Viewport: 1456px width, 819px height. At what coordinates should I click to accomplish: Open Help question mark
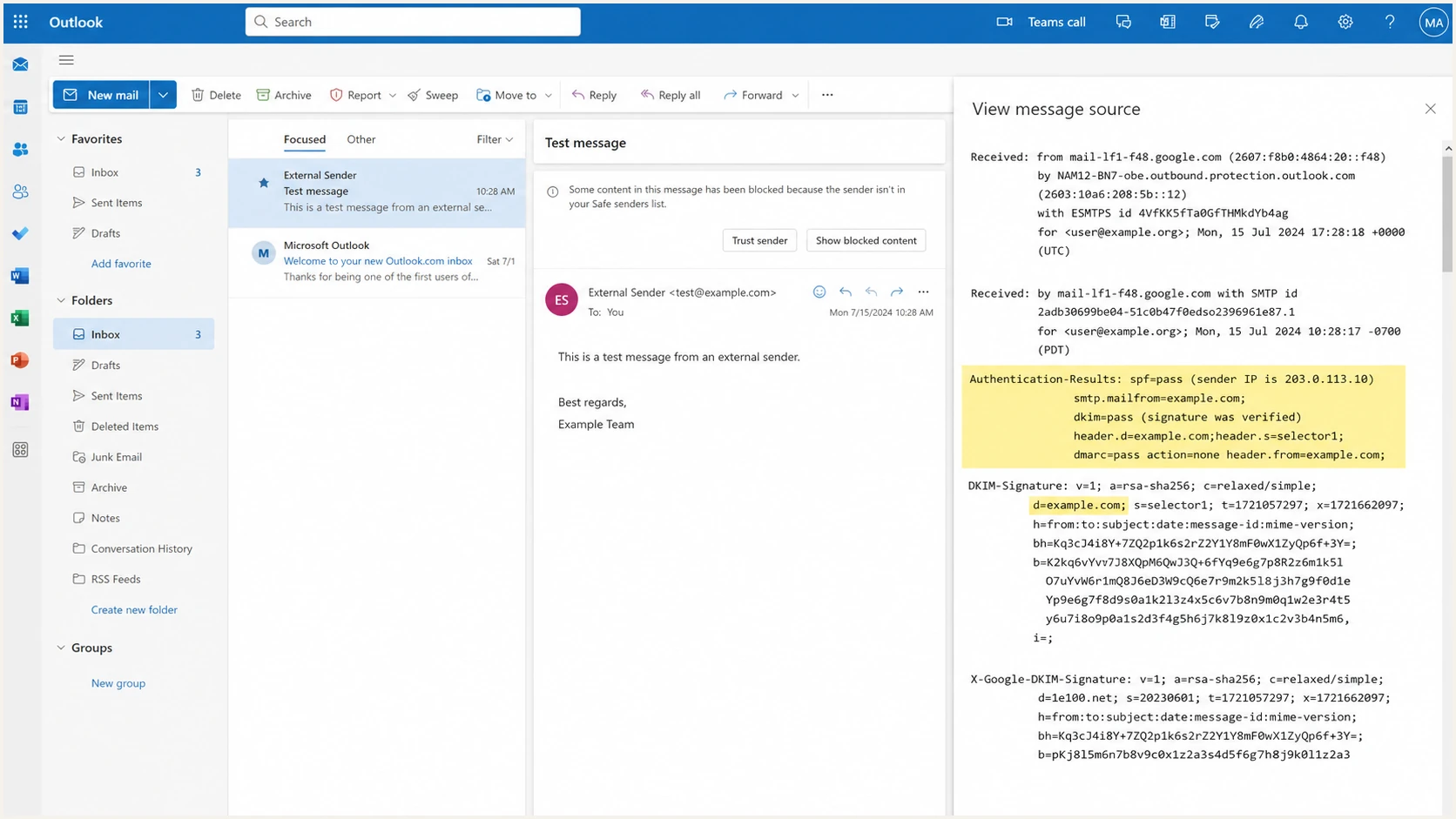pyautogui.click(x=1390, y=22)
